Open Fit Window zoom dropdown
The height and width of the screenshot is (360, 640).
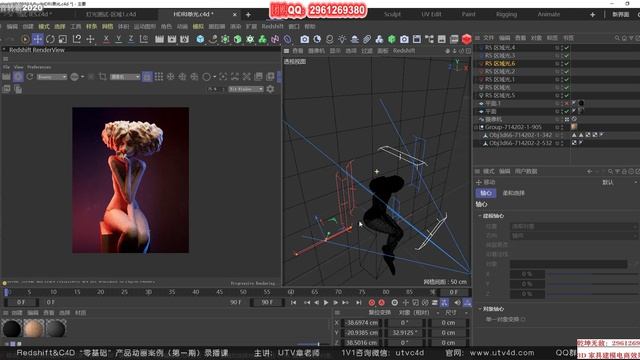pyautogui.click(x=246, y=89)
